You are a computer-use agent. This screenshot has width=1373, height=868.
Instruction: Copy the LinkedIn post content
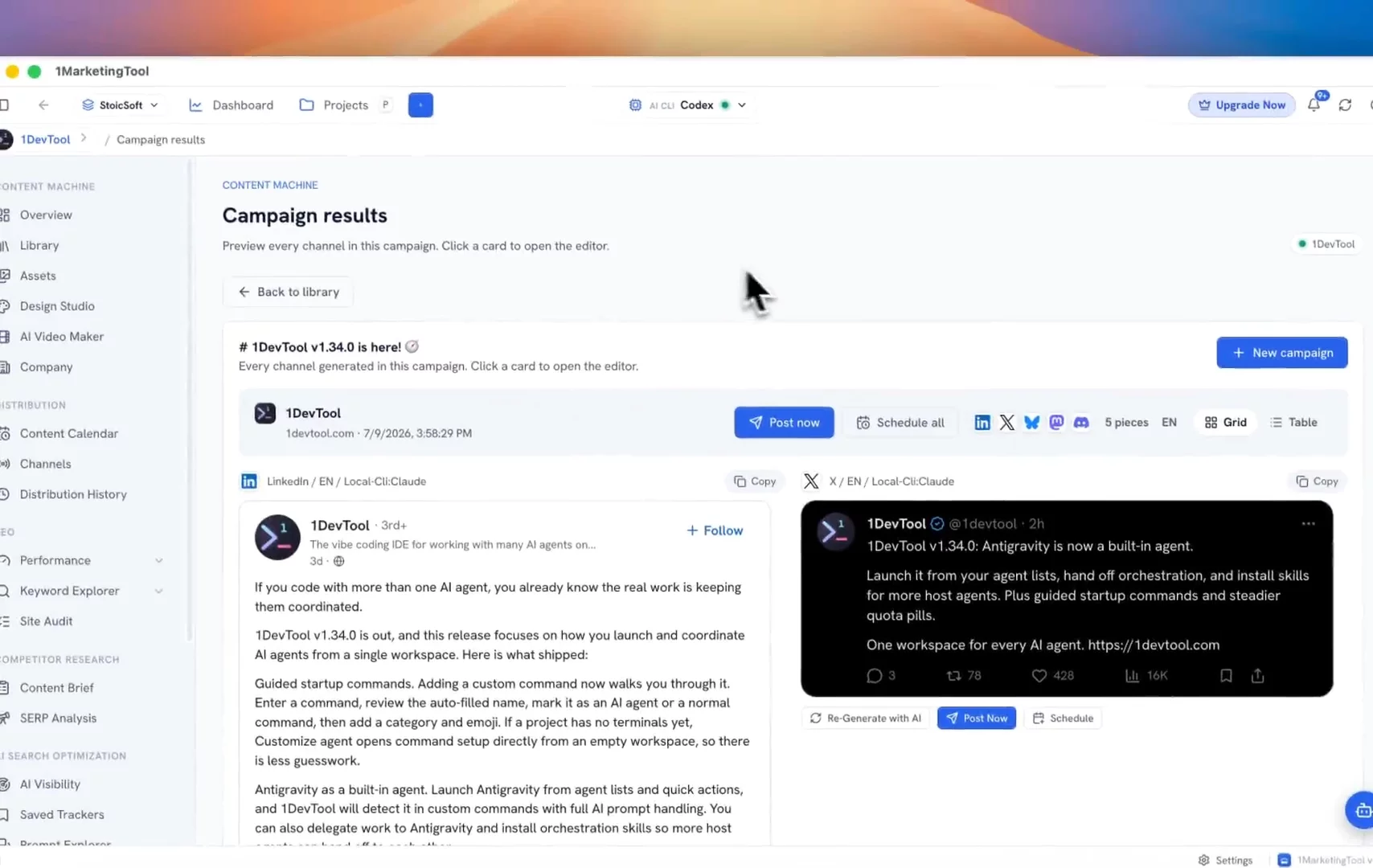point(755,481)
